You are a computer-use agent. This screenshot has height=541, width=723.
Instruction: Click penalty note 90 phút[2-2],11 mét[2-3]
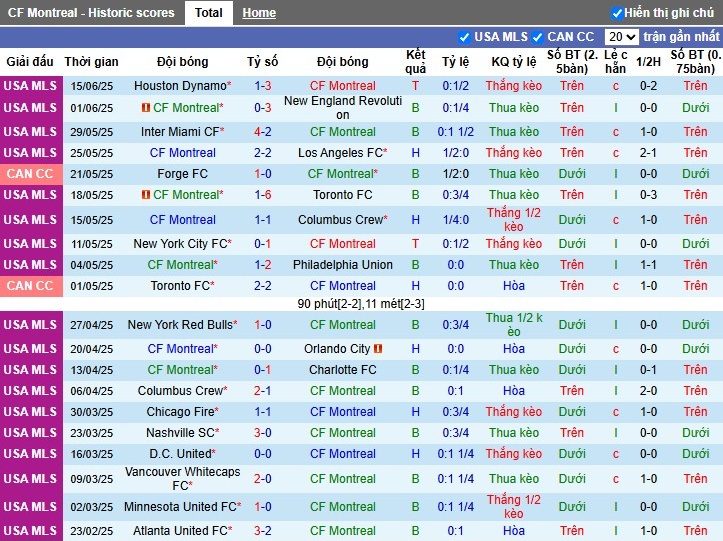point(361,304)
